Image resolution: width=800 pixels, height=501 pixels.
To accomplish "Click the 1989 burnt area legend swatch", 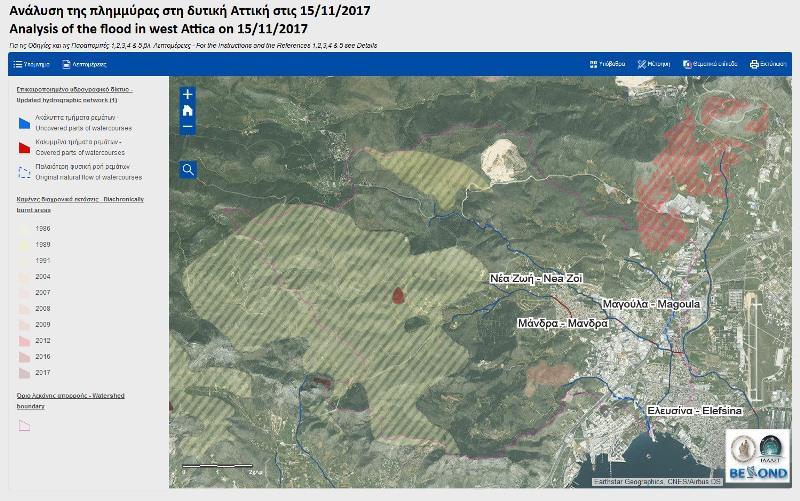I will coord(24,244).
